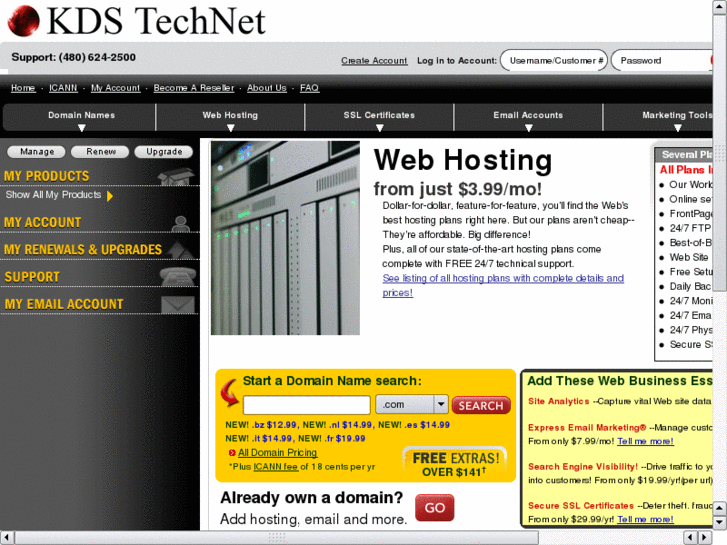Expand the Domain Names menu arrow
Viewport: 727px width, 545px height.
[82, 128]
